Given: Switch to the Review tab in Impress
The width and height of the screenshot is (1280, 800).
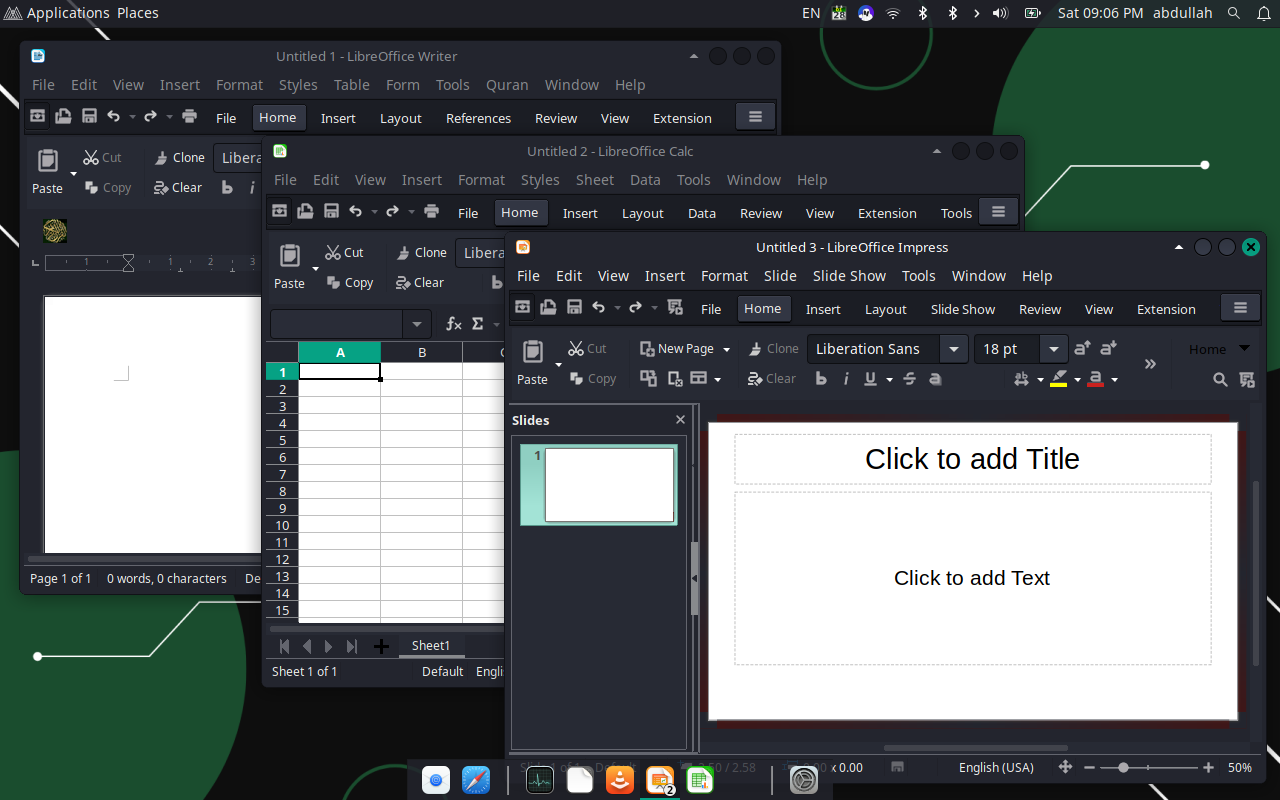Looking at the screenshot, I should tap(1039, 309).
